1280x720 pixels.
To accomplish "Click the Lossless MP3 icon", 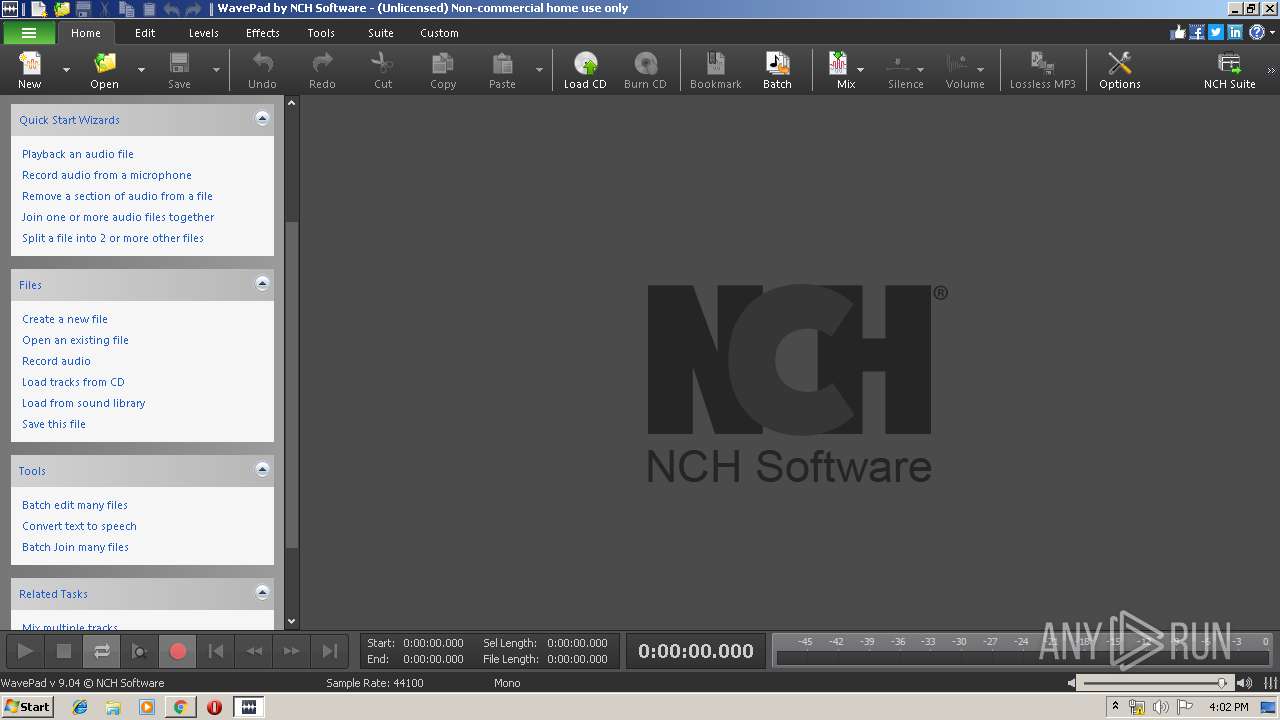I will [1042, 70].
